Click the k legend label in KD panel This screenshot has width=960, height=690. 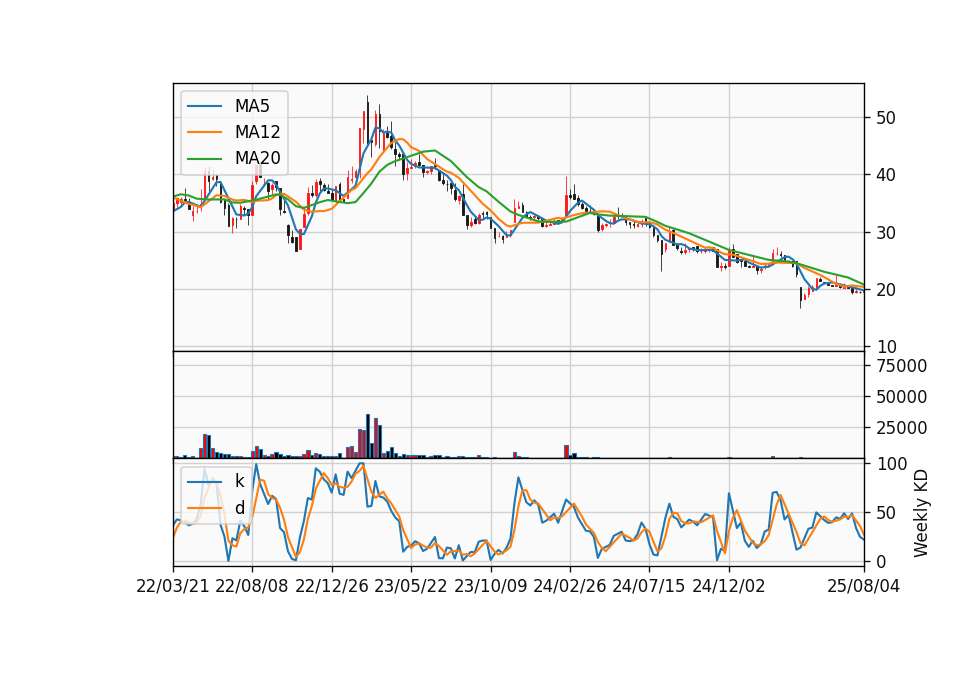click(x=239, y=481)
